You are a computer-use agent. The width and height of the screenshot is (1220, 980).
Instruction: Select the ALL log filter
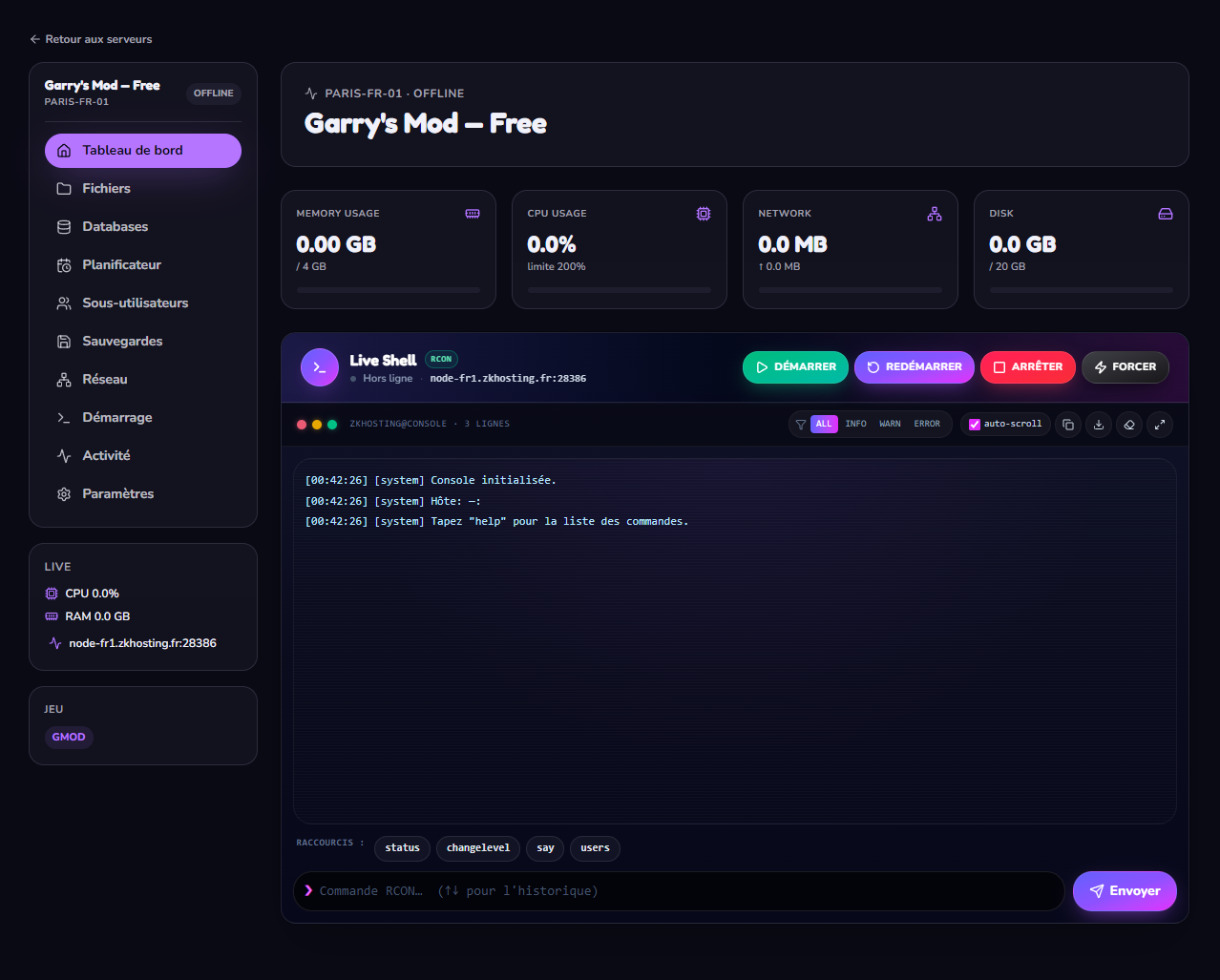(824, 424)
